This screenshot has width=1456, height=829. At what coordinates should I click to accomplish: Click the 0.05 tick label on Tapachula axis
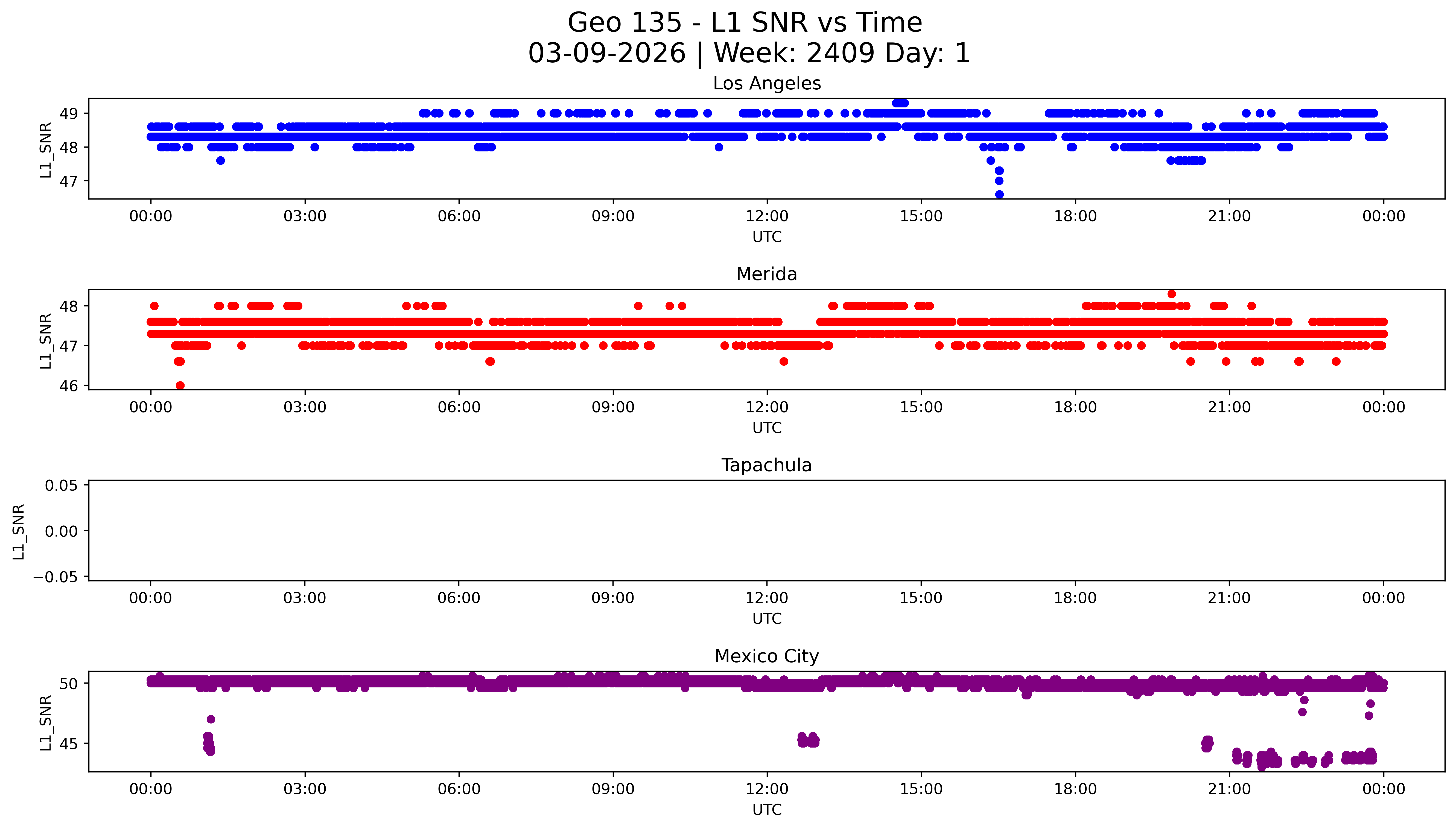[61, 486]
